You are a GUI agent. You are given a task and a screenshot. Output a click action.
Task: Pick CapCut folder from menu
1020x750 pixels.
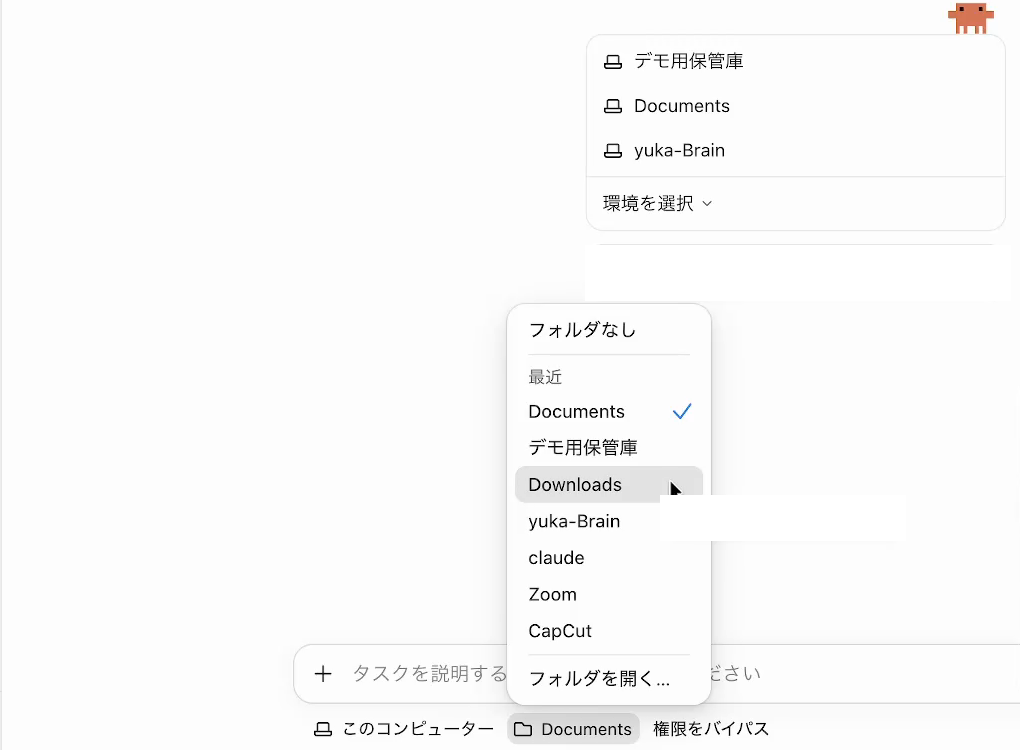point(609,631)
